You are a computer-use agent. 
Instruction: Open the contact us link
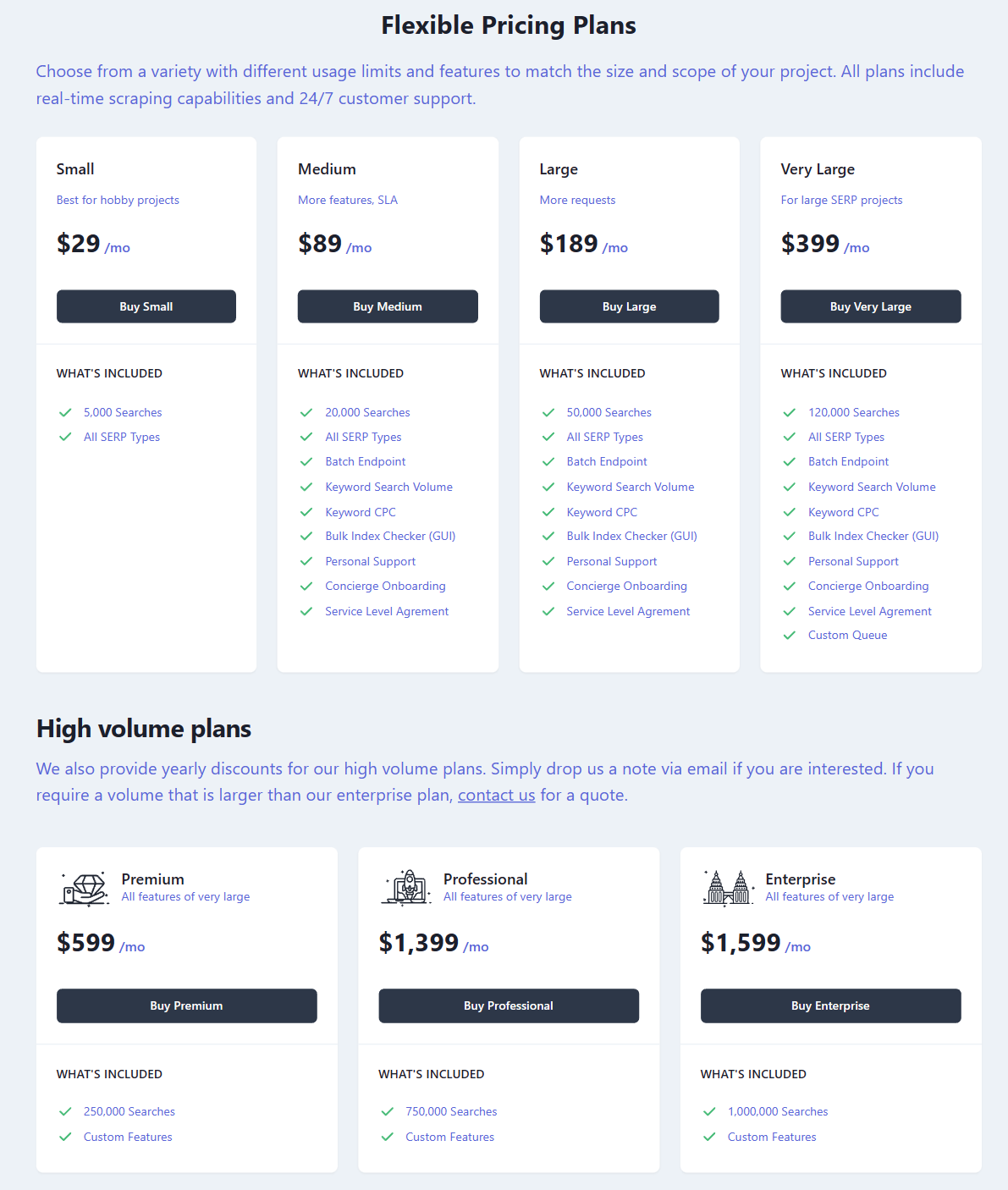(x=497, y=795)
